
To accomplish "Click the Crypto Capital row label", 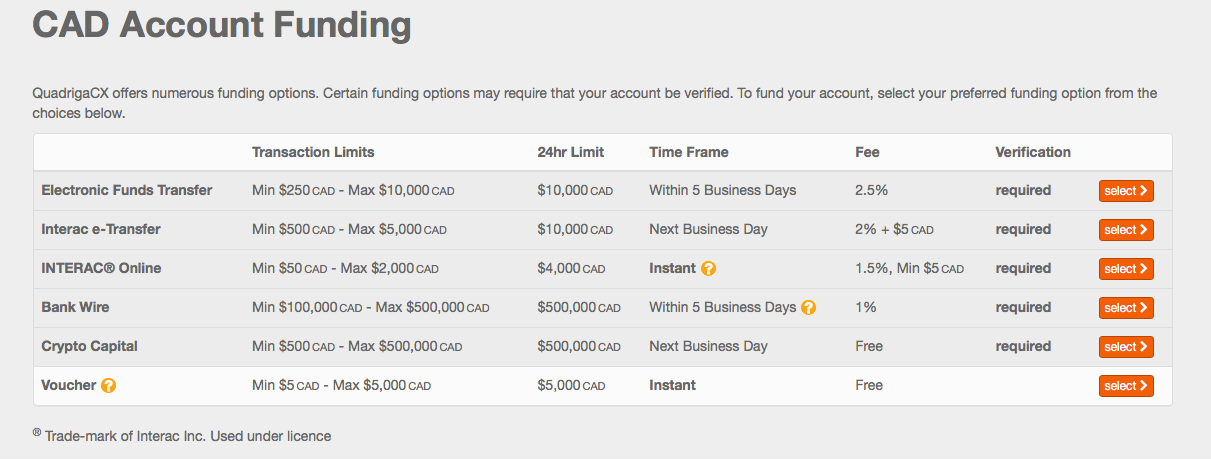I will click(89, 346).
